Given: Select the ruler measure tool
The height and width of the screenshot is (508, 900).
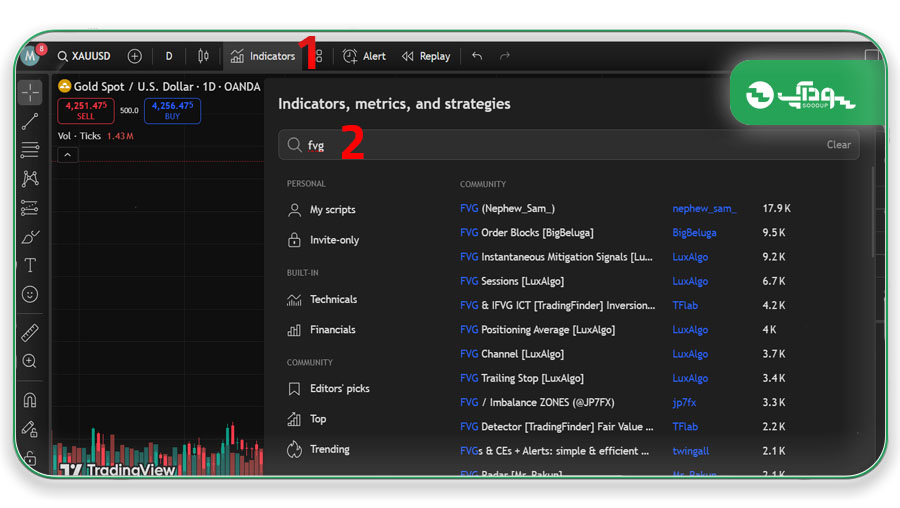Looking at the screenshot, I should [x=30, y=332].
